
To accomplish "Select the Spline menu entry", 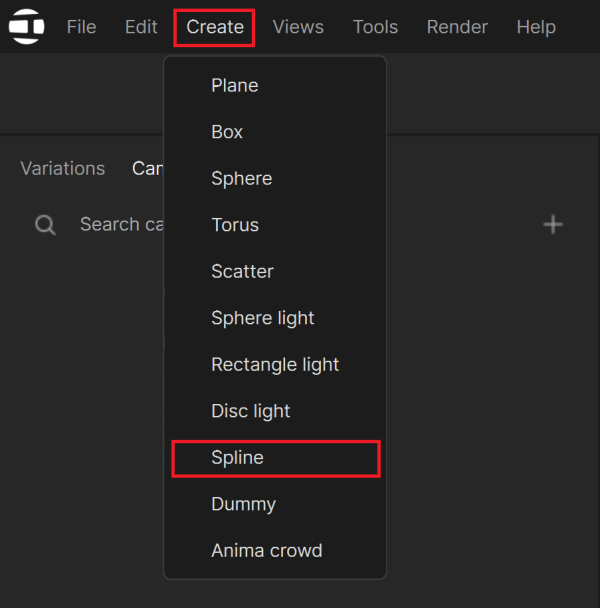I will tap(276, 458).
